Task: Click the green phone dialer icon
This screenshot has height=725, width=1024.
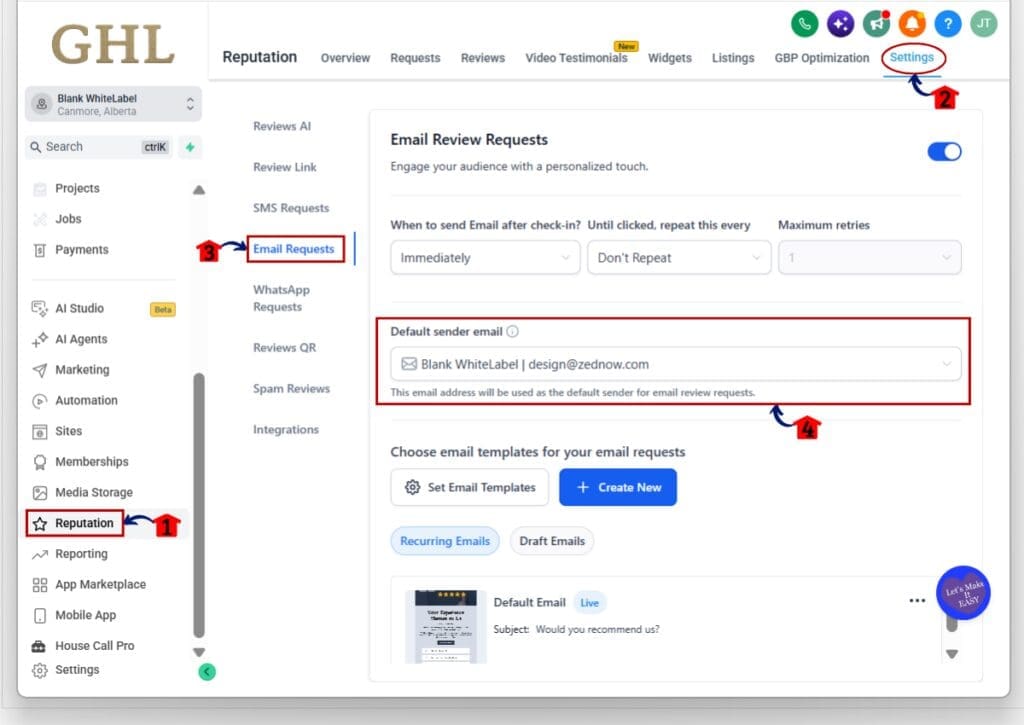Action: point(805,24)
